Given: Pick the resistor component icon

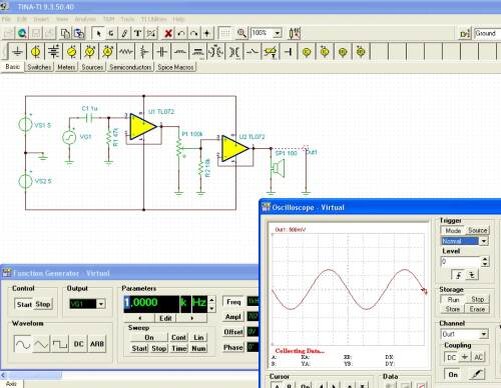Looking at the screenshot, I should [x=126, y=52].
